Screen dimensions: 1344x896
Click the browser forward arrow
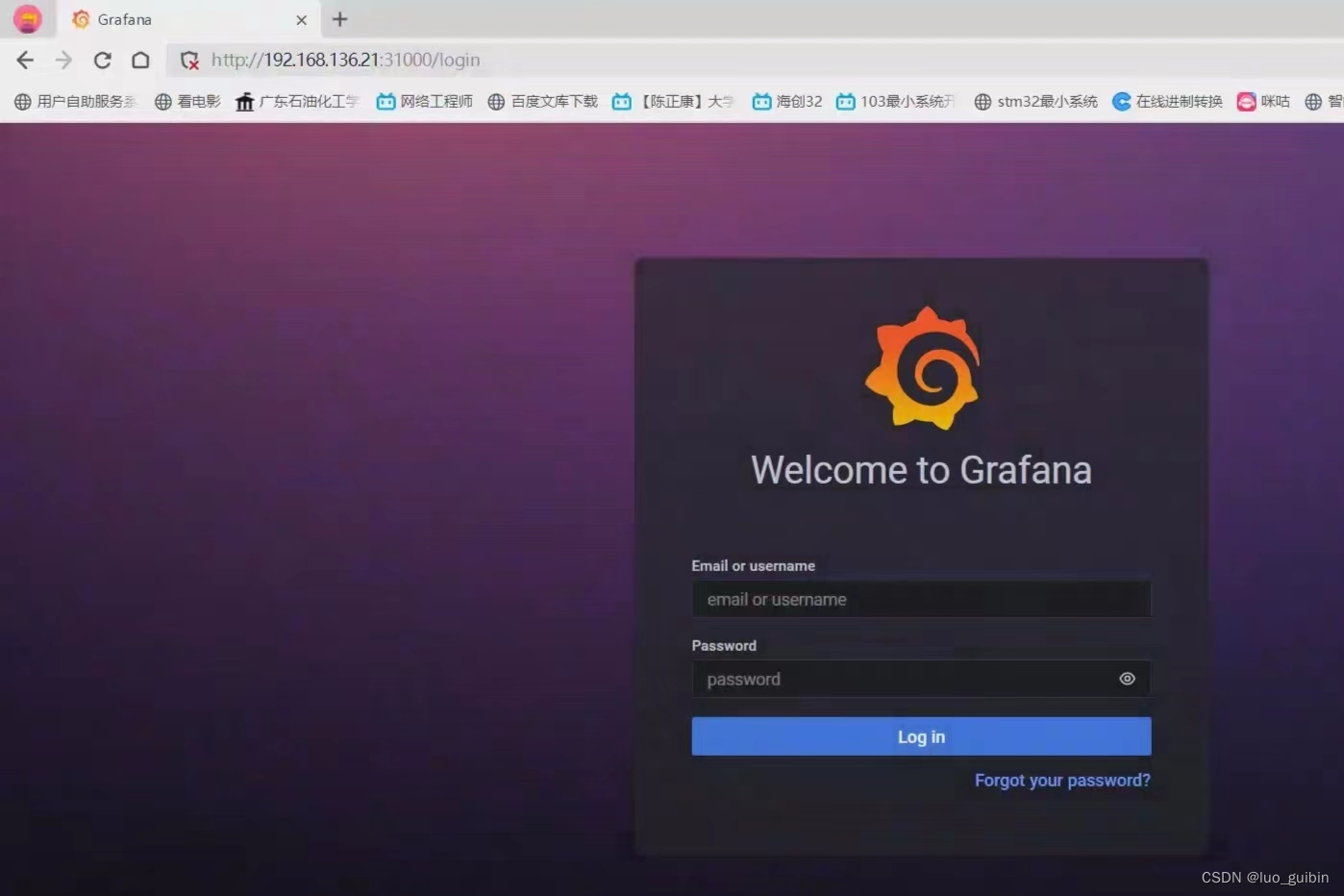point(63,60)
